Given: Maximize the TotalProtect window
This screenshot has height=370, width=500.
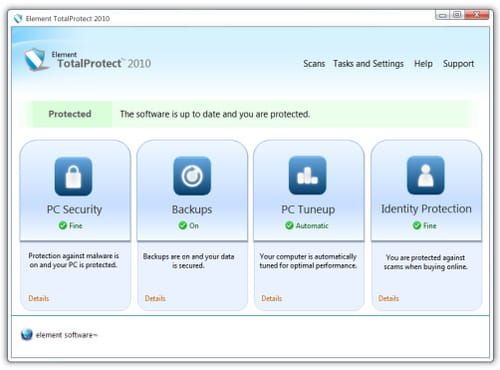Looking at the screenshot, I should coord(457,15).
